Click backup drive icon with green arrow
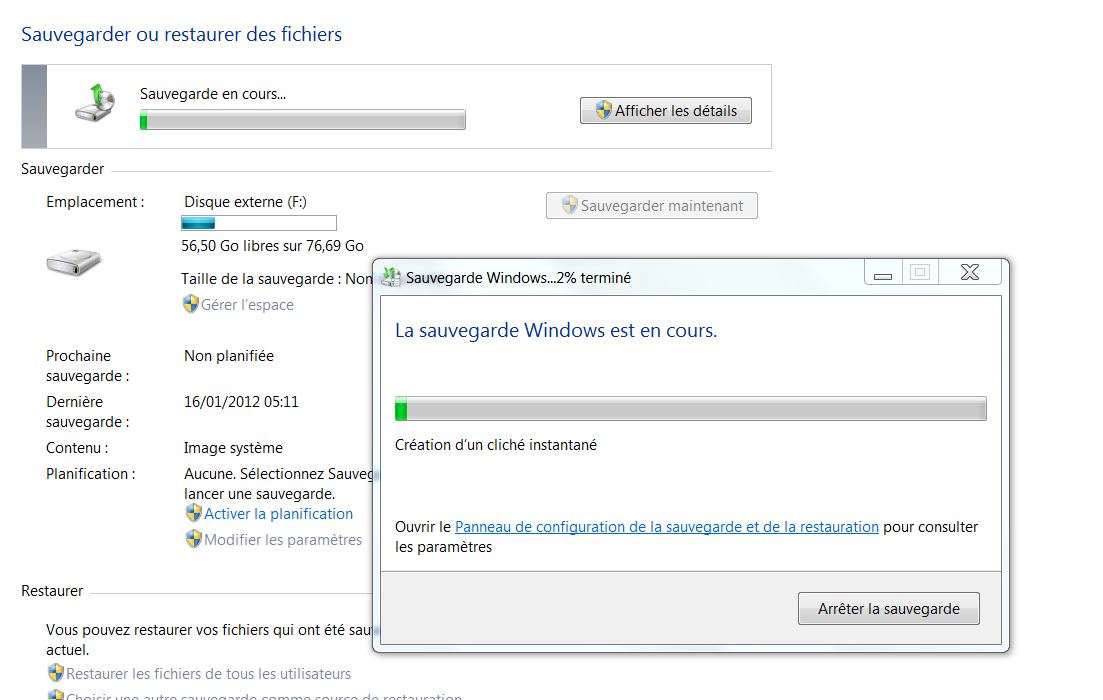 click(x=95, y=103)
